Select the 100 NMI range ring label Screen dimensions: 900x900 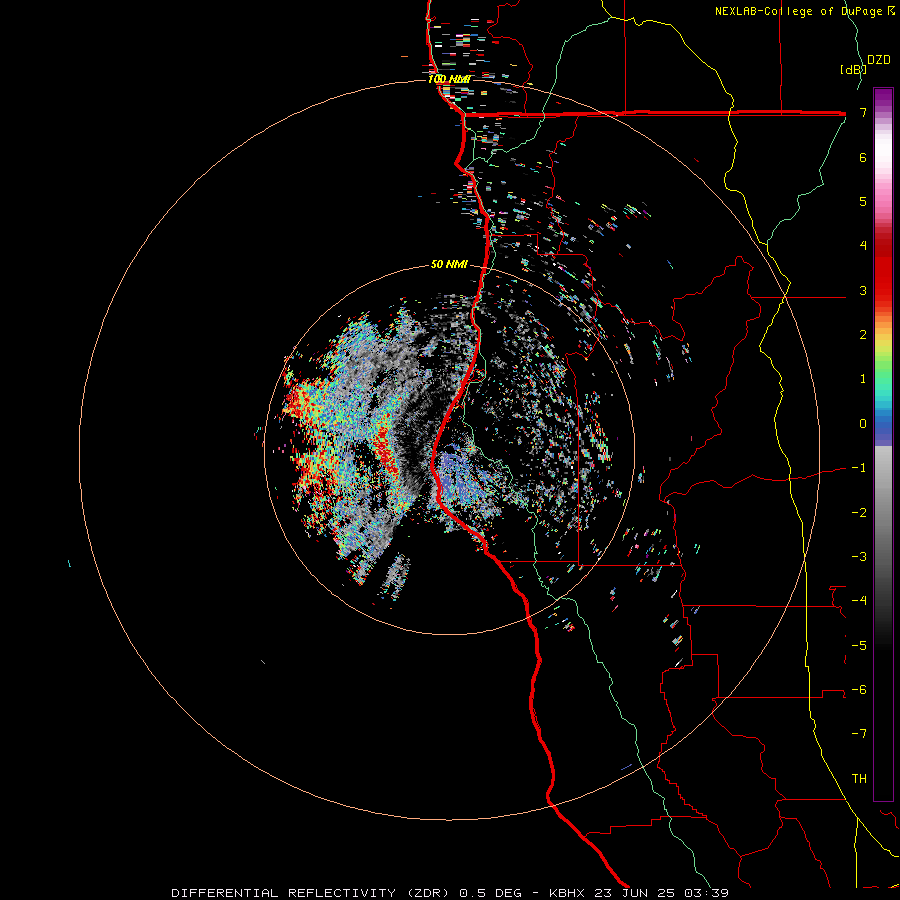click(449, 79)
